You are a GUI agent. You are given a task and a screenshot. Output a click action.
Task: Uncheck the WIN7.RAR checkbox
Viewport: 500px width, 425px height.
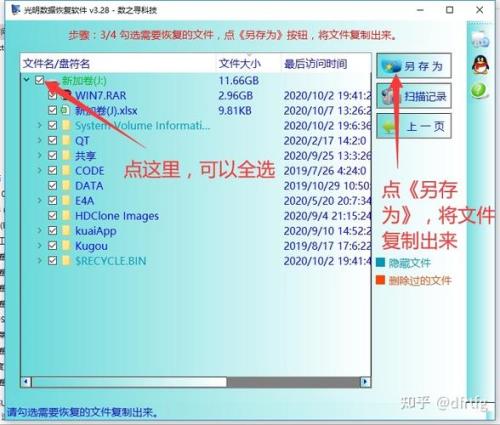pos(52,95)
